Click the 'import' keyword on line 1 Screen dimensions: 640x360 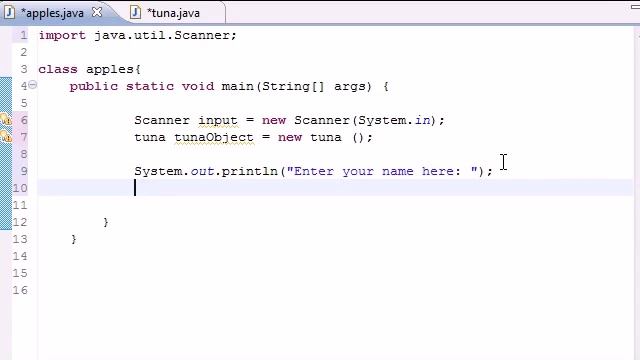point(62,36)
